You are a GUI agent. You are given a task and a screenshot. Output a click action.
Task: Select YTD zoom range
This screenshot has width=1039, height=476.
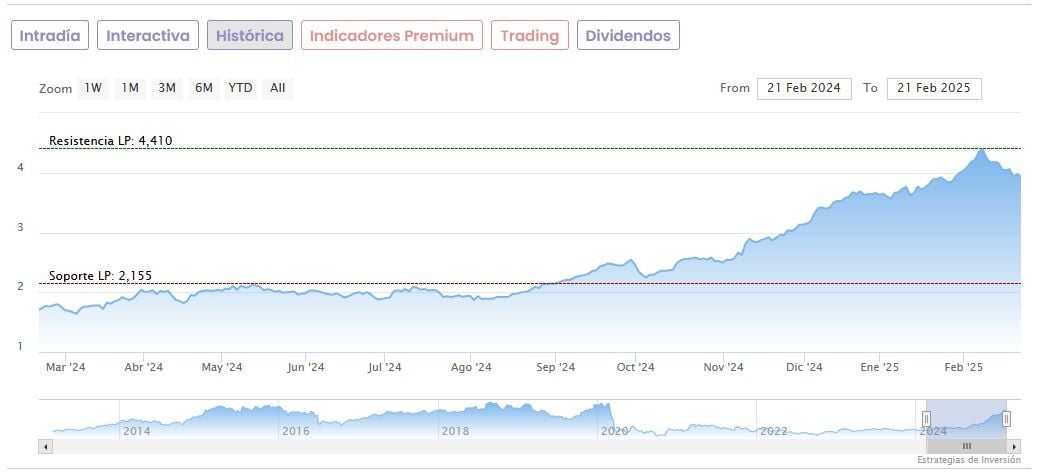pos(240,88)
